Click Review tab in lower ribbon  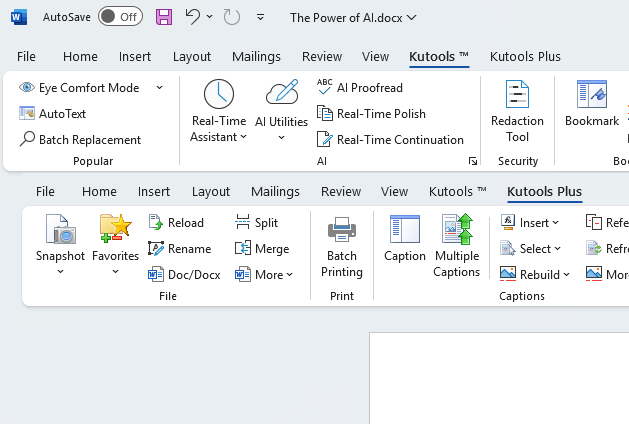pyautogui.click(x=341, y=192)
